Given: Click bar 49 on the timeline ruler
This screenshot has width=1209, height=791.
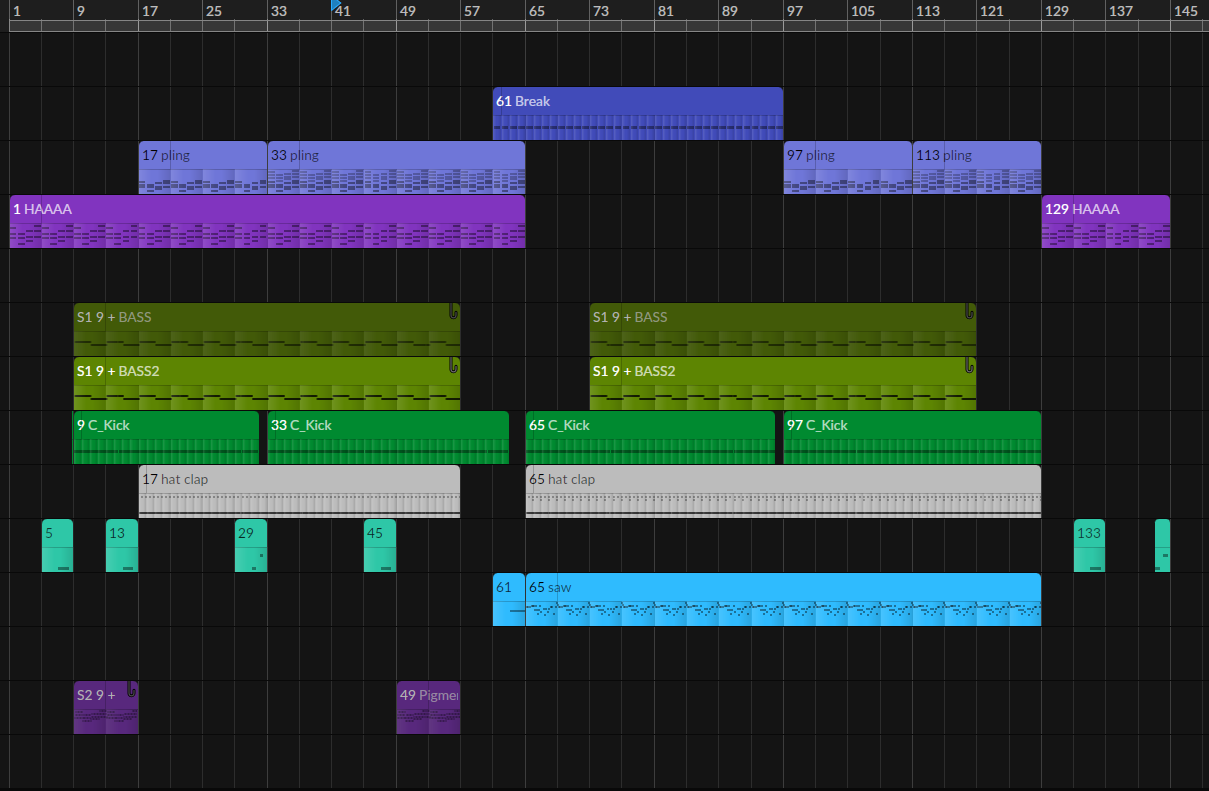Looking at the screenshot, I should pyautogui.click(x=407, y=11).
